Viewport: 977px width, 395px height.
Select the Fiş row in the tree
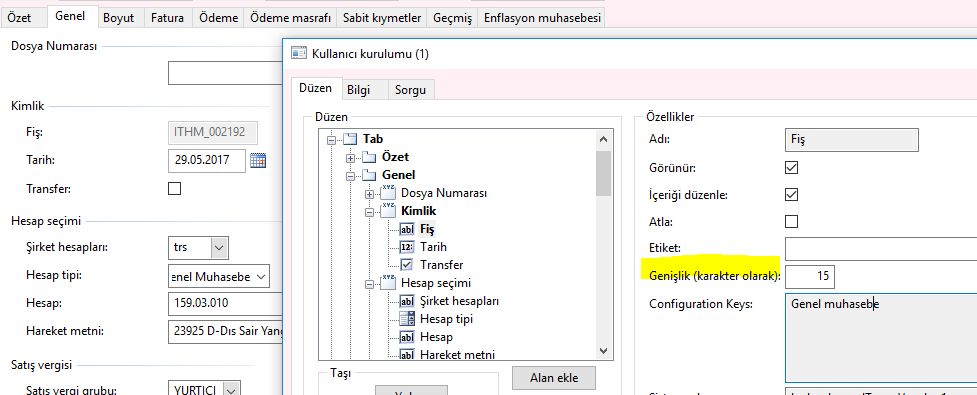coord(427,229)
